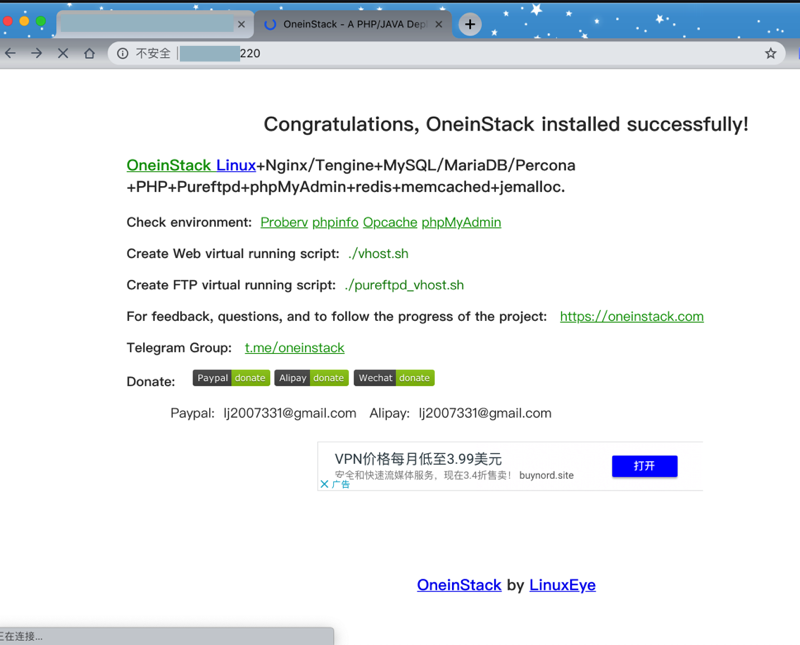Click the Alipay donate badge
The image size is (800, 645).
(311, 378)
